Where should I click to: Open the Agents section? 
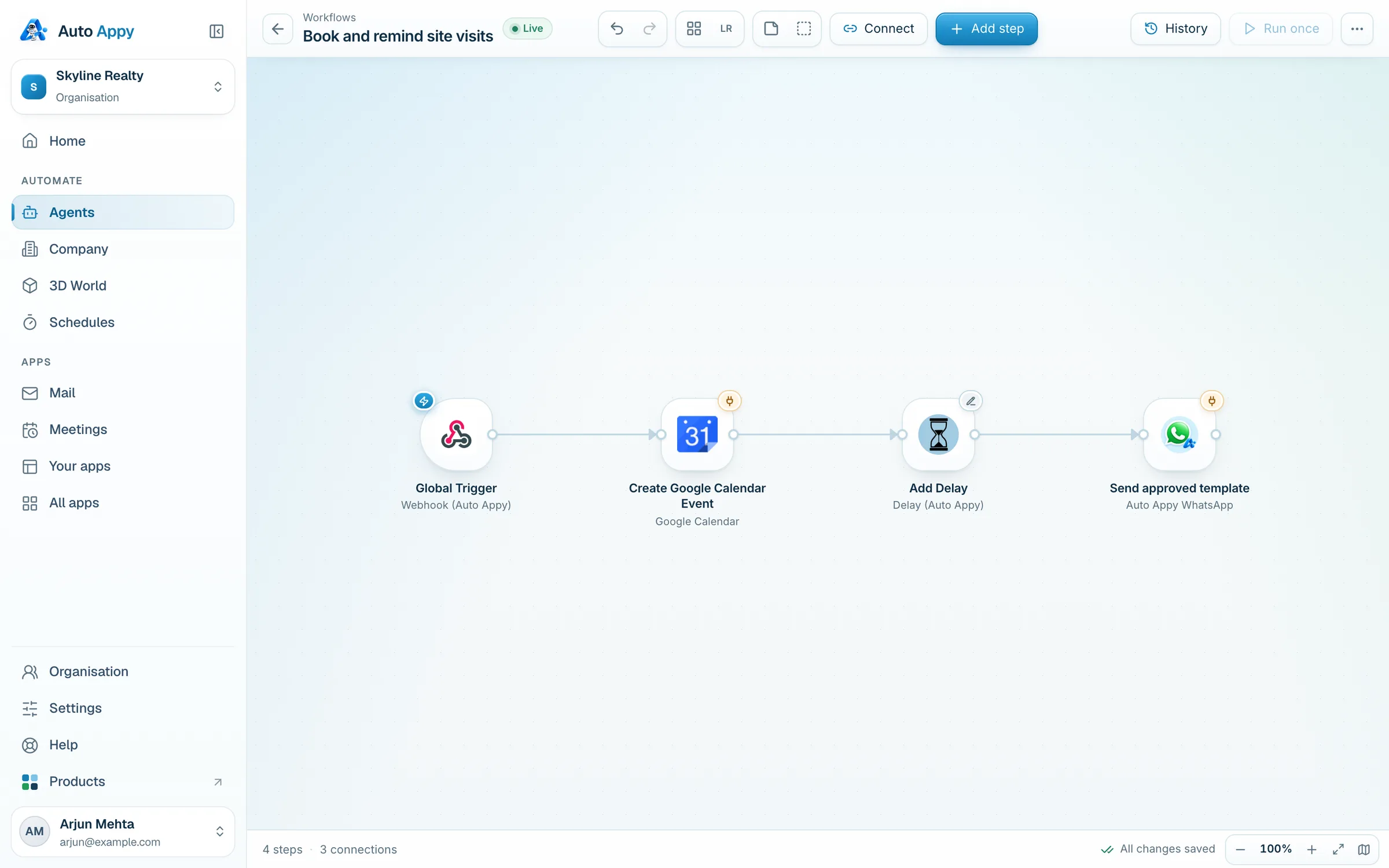tap(123, 212)
